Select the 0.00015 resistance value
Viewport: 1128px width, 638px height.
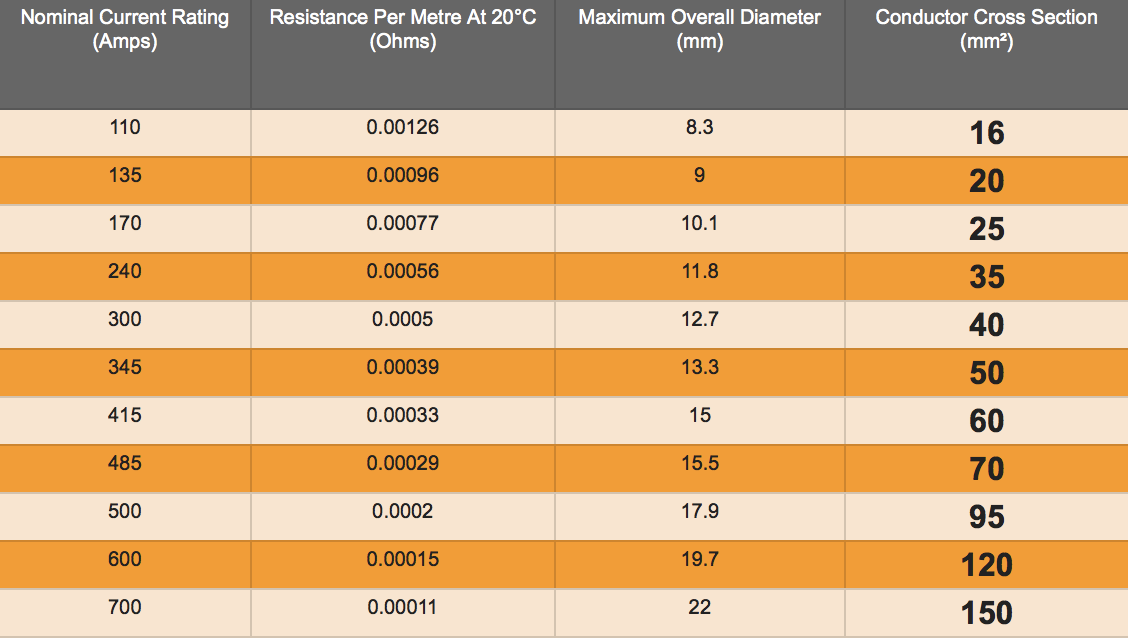click(403, 560)
